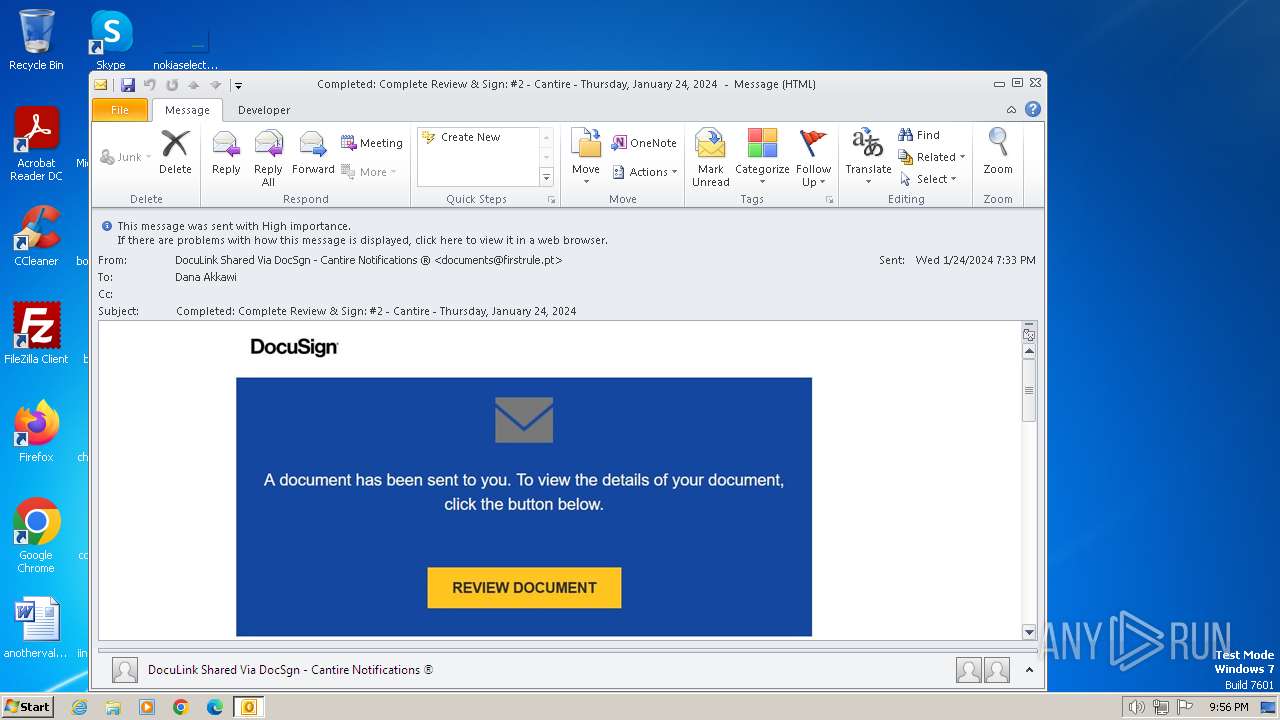
Task: Click sender contact photo in People Pane
Action: (125, 670)
